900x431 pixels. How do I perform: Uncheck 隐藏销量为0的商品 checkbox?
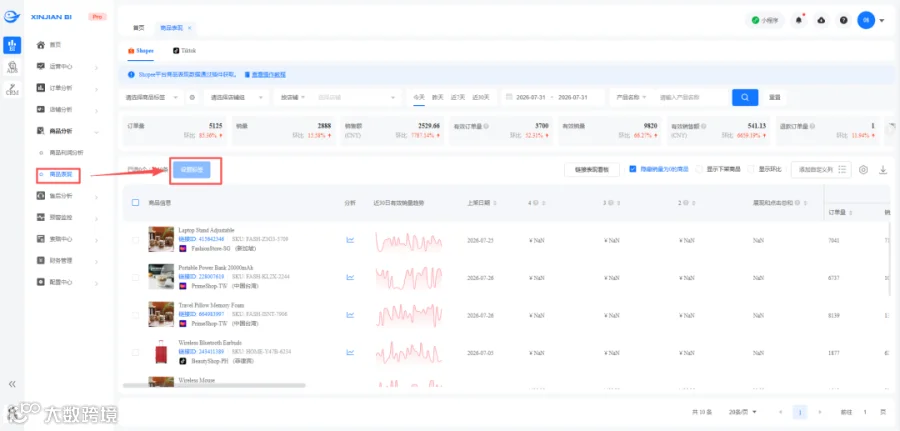[633, 169]
